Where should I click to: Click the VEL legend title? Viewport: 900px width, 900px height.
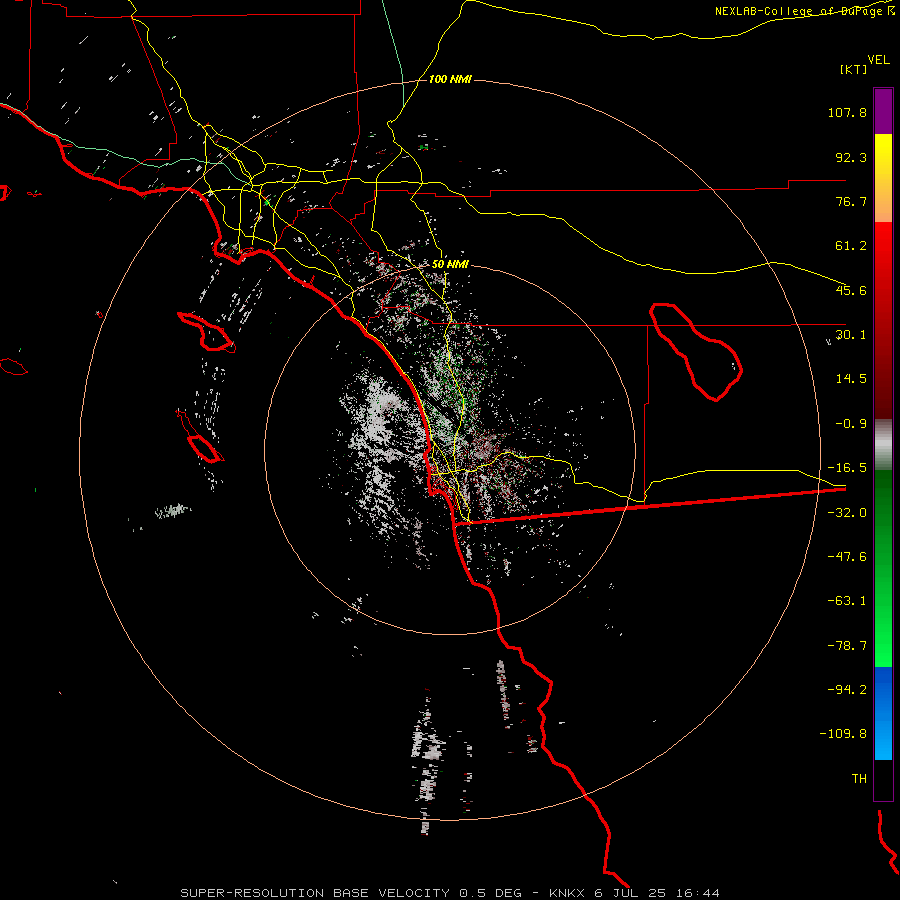pyautogui.click(x=879, y=60)
